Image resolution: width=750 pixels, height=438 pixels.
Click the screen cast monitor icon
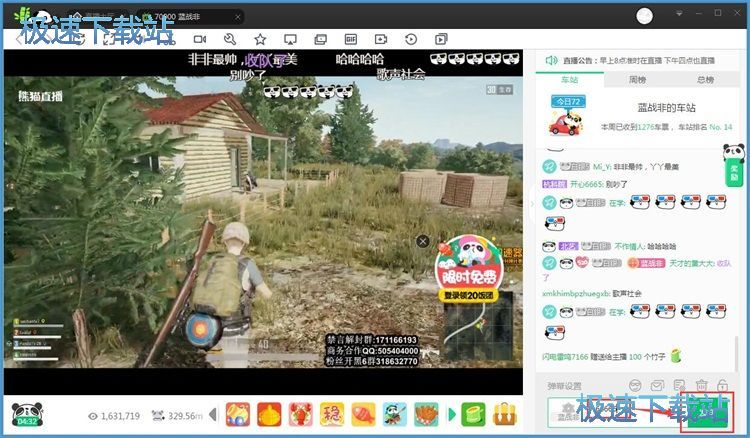point(290,39)
